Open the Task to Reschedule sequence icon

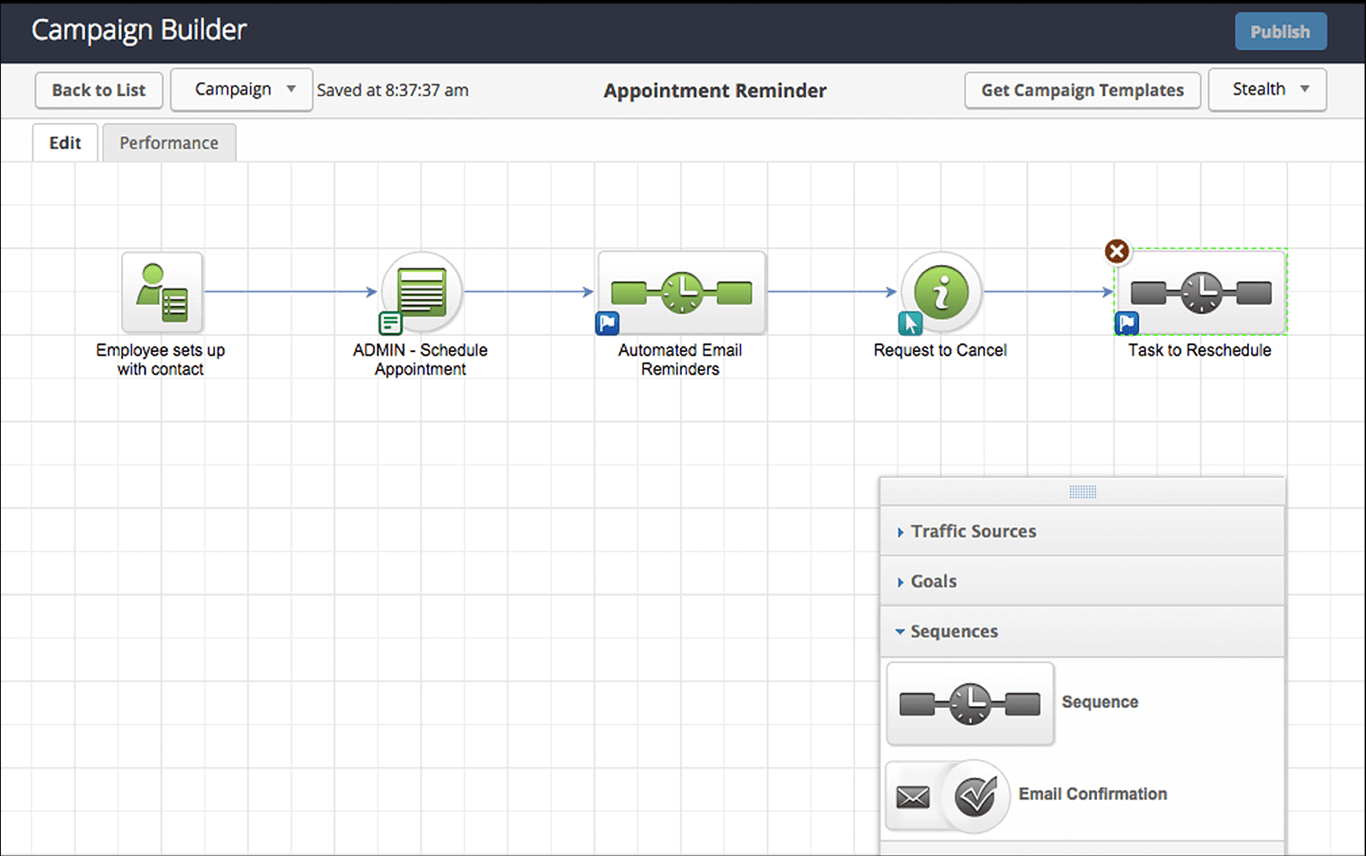(1199, 291)
